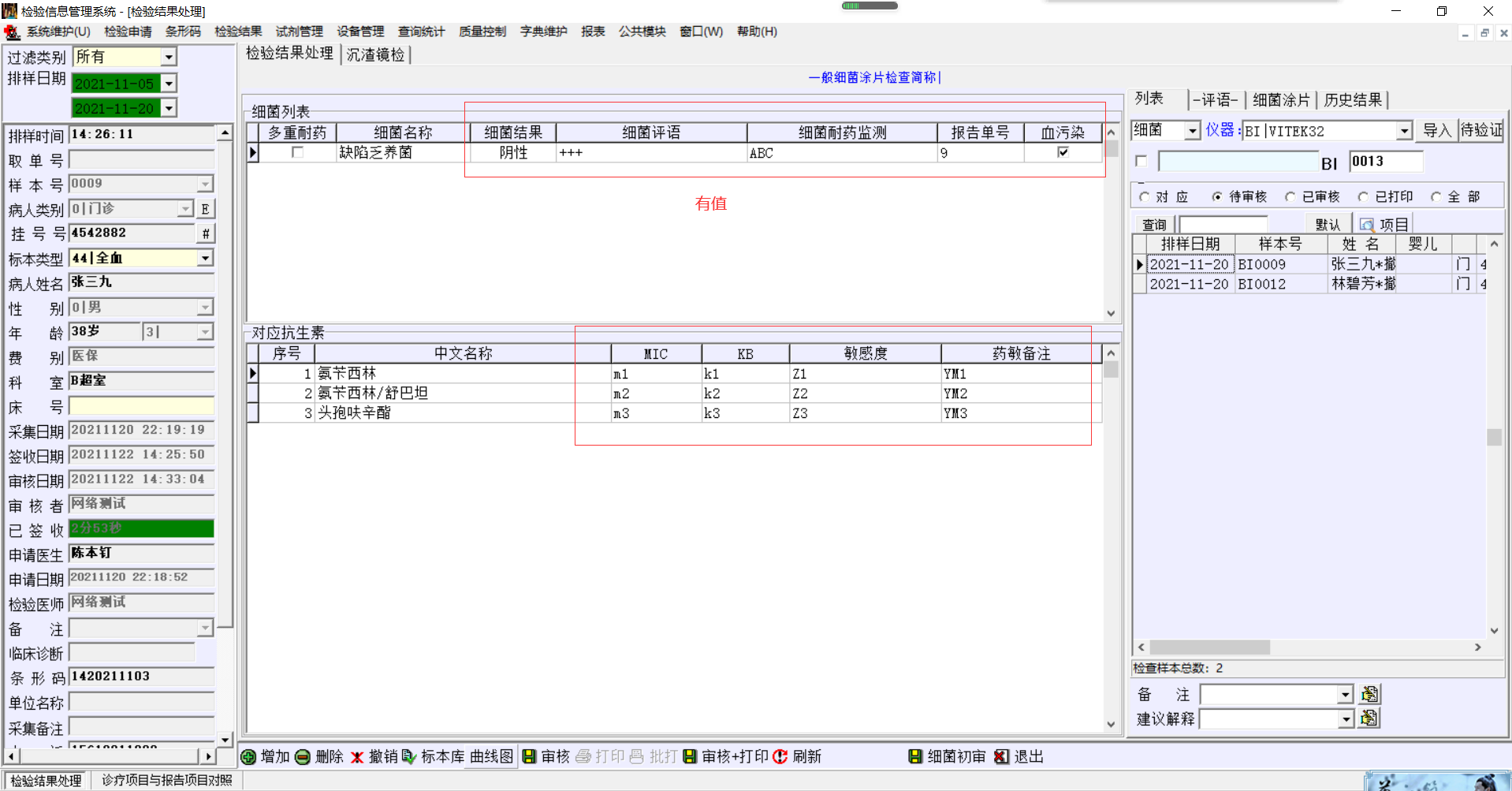
Task: Select the 对应 radio button
Action: coord(1144,196)
